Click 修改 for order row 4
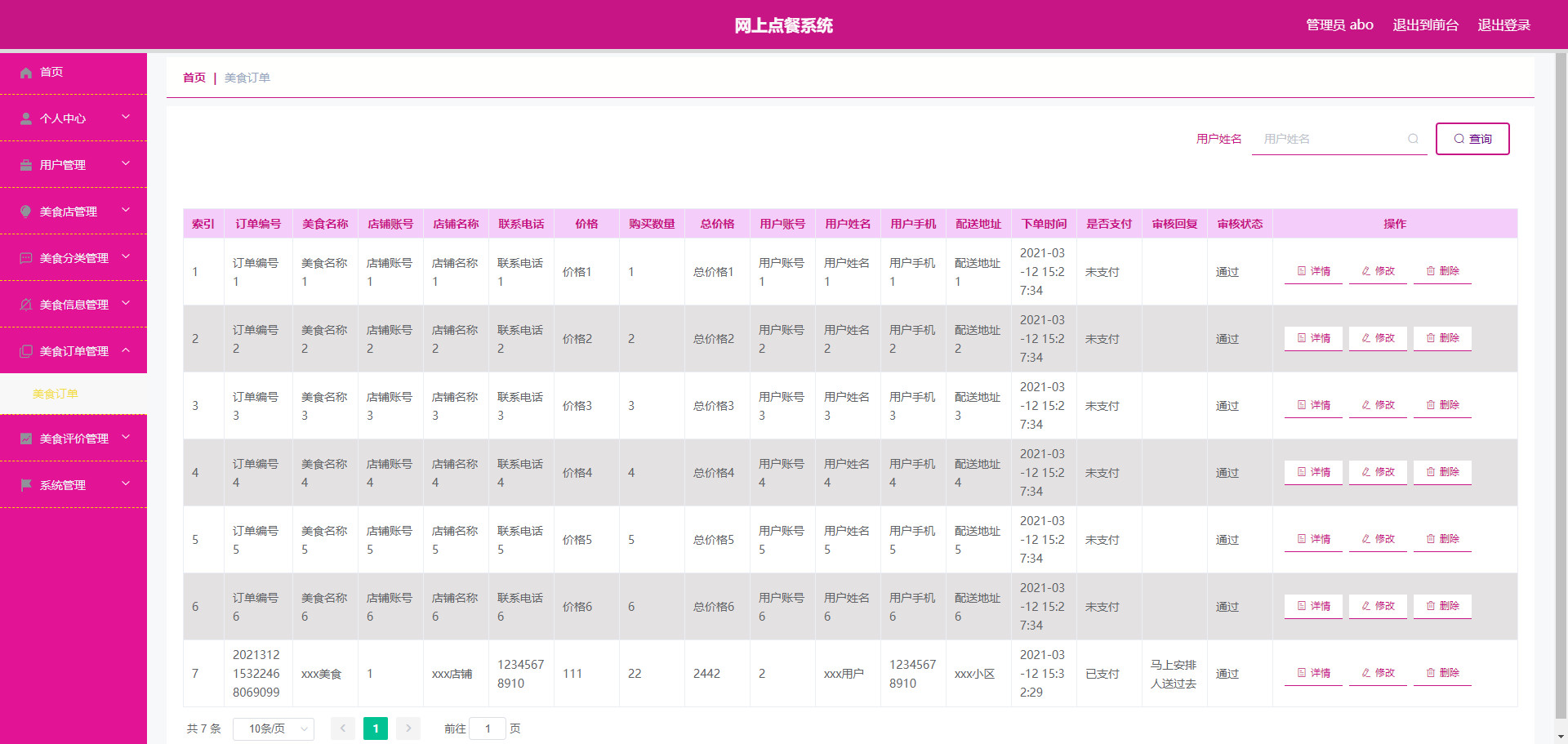The height and width of the screenshot is (744, 1568). 1378,472
